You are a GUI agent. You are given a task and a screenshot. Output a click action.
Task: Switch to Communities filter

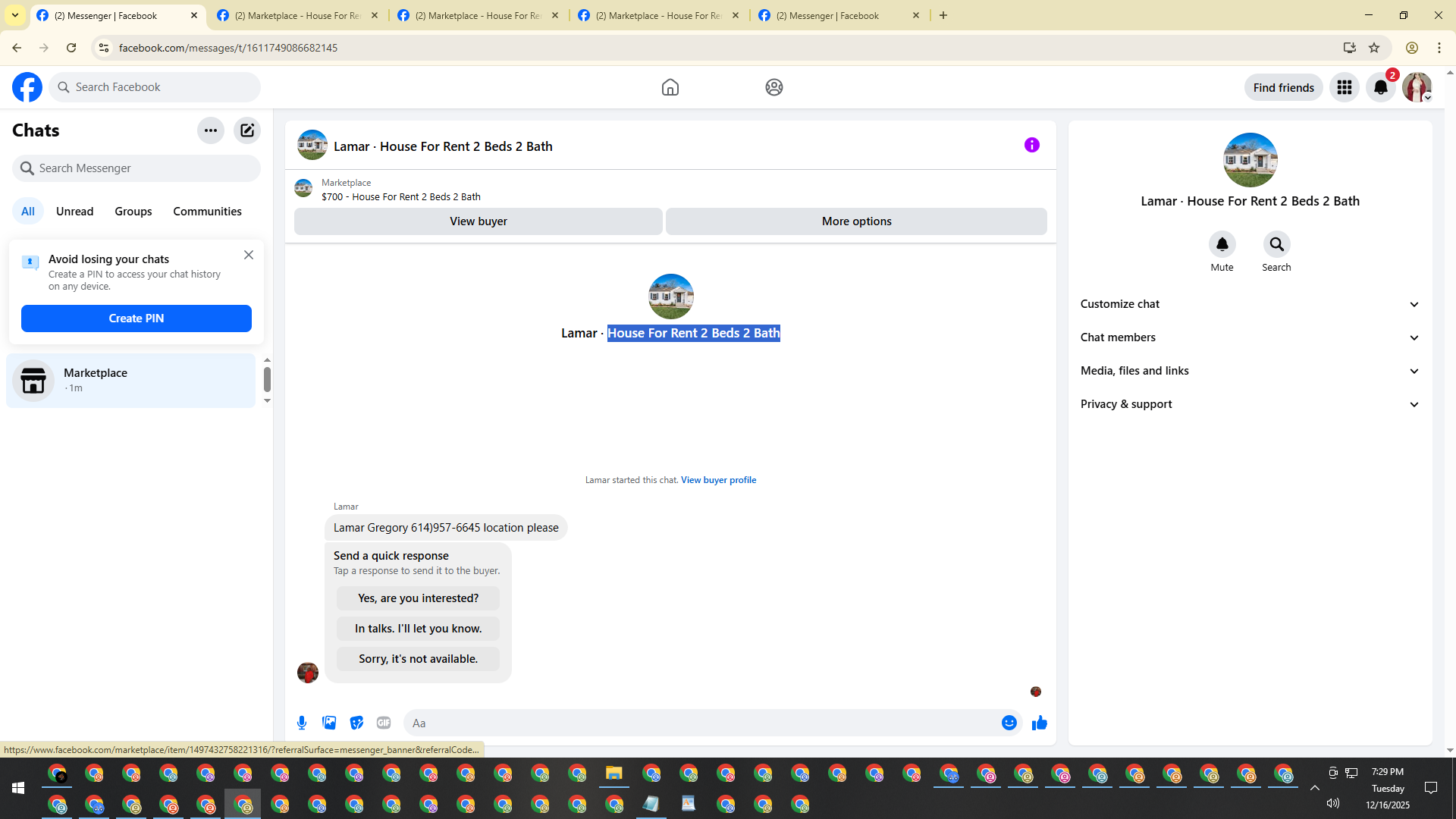click(x=208, y=212)
